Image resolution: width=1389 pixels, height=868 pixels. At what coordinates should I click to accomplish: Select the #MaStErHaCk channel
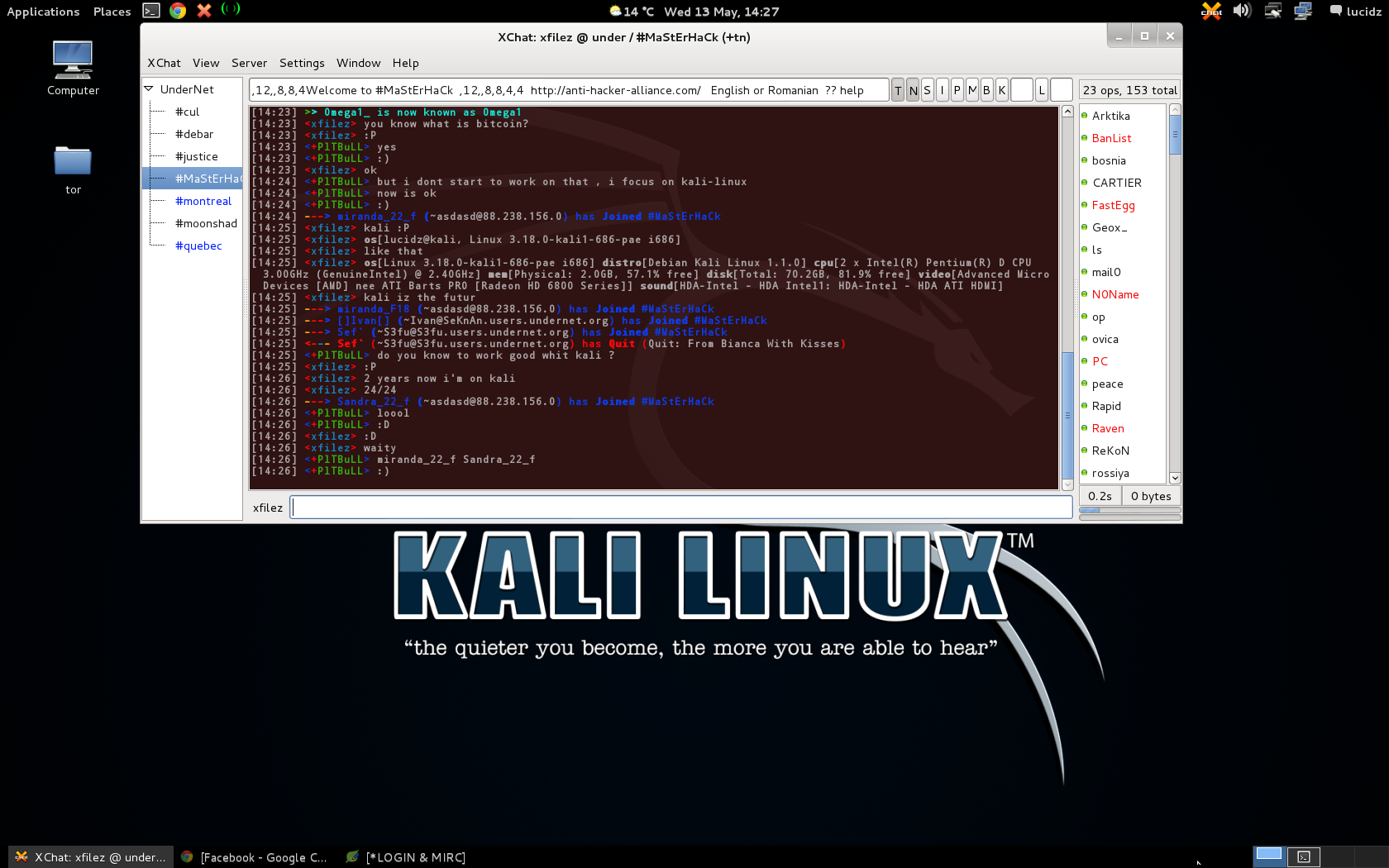click(x=192, y=179)
